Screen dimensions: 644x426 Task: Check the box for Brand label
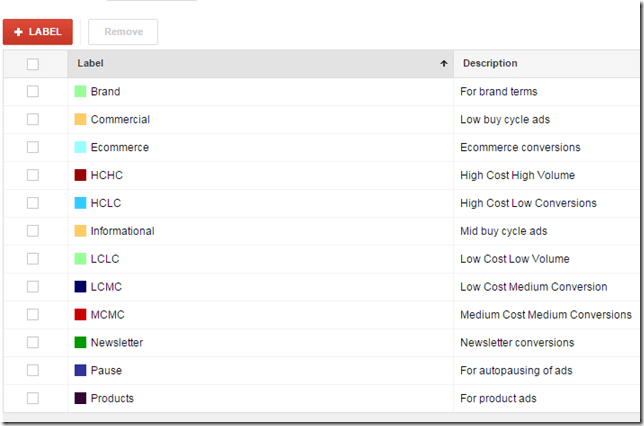(x=33, y=92)
